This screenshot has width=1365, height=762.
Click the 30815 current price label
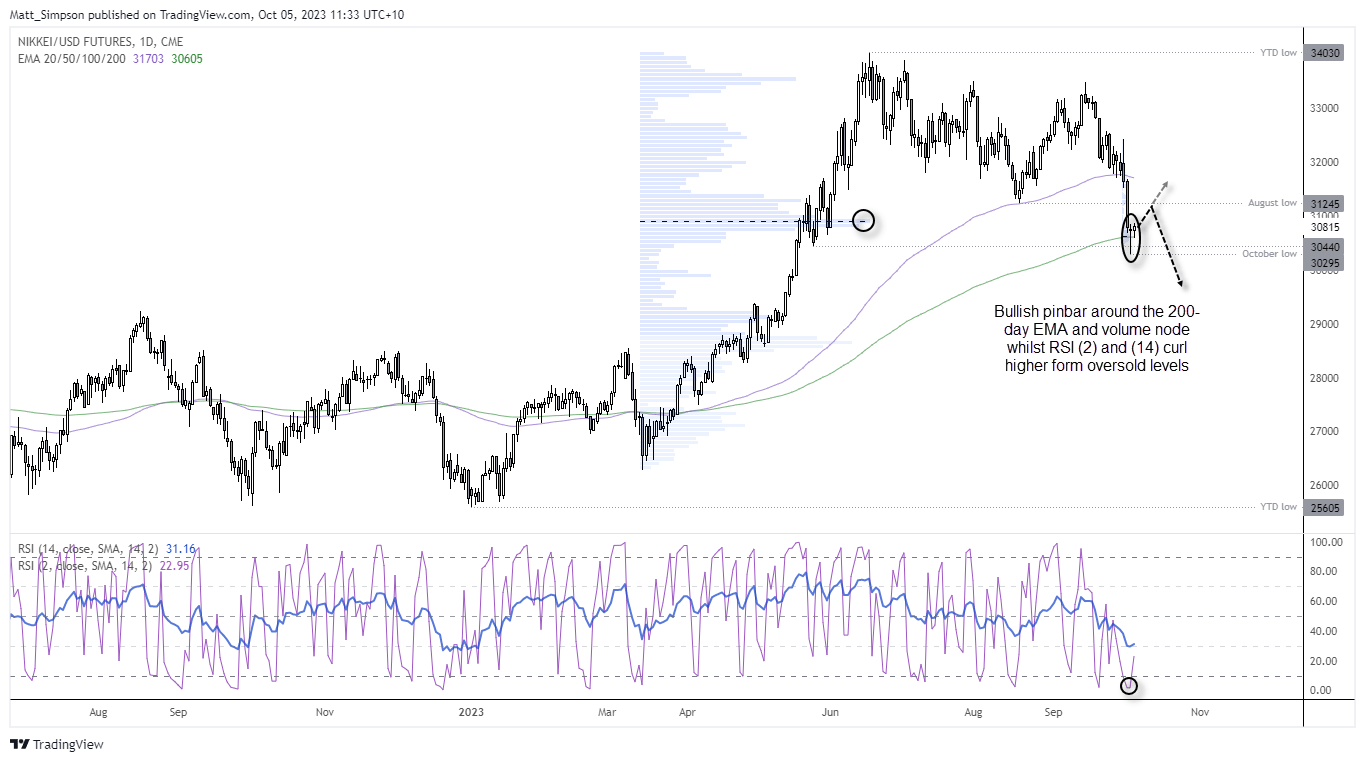[1325, 228]
